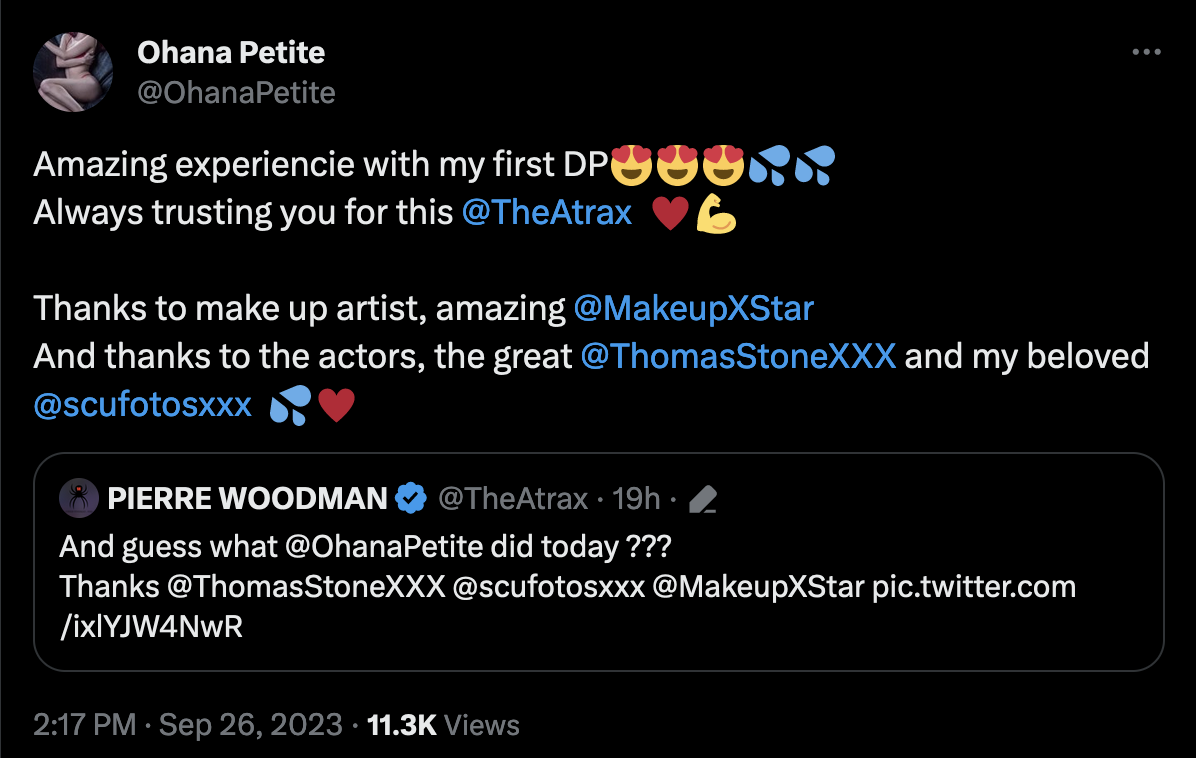The height and width of the screenshot is (758, 1196).
Task: Click Ohana Petite's profile avatar
Action: pyautogui.click(x=72, y=72)
